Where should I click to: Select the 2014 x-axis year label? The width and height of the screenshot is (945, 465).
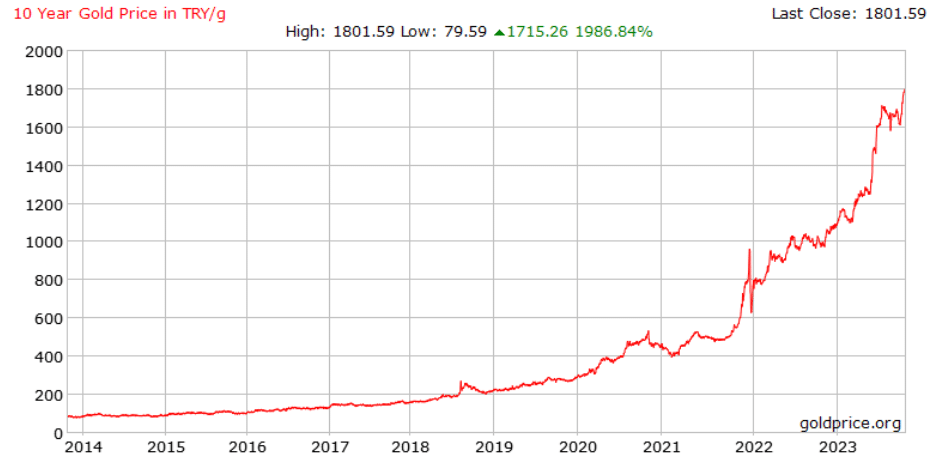pos(82,447)
